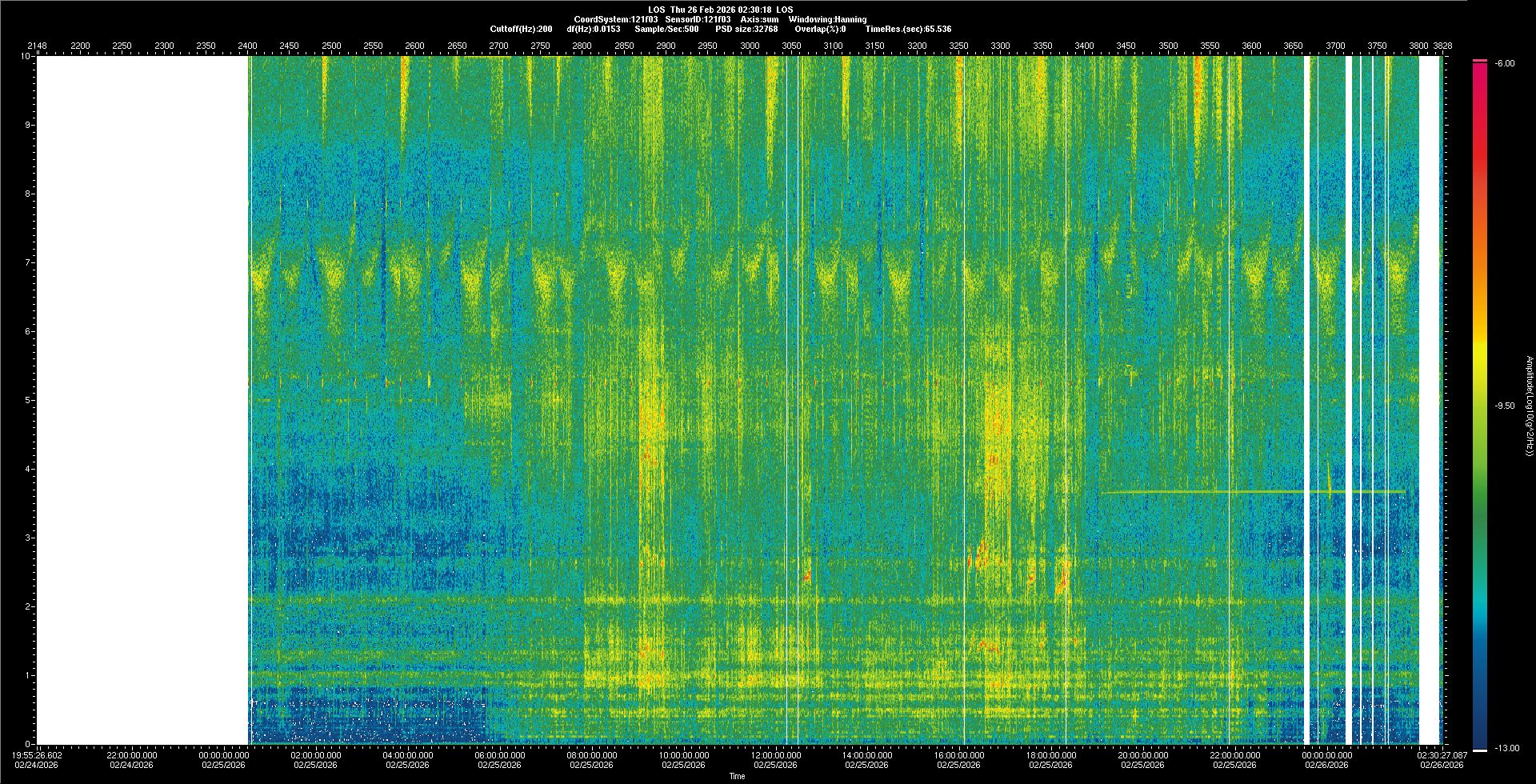
Task: Click the 7 Hz frequency axis label
Action: pos(28,262)
